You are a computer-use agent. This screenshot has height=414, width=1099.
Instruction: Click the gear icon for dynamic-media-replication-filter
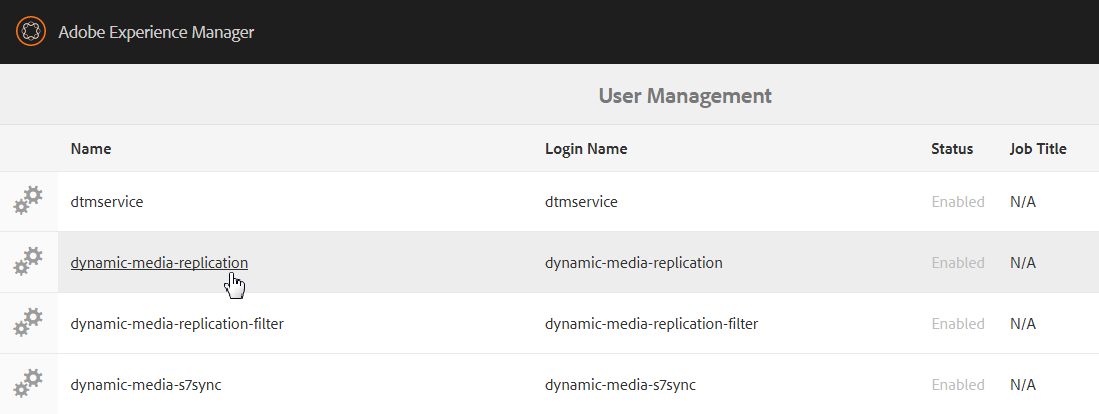(28, 323)
